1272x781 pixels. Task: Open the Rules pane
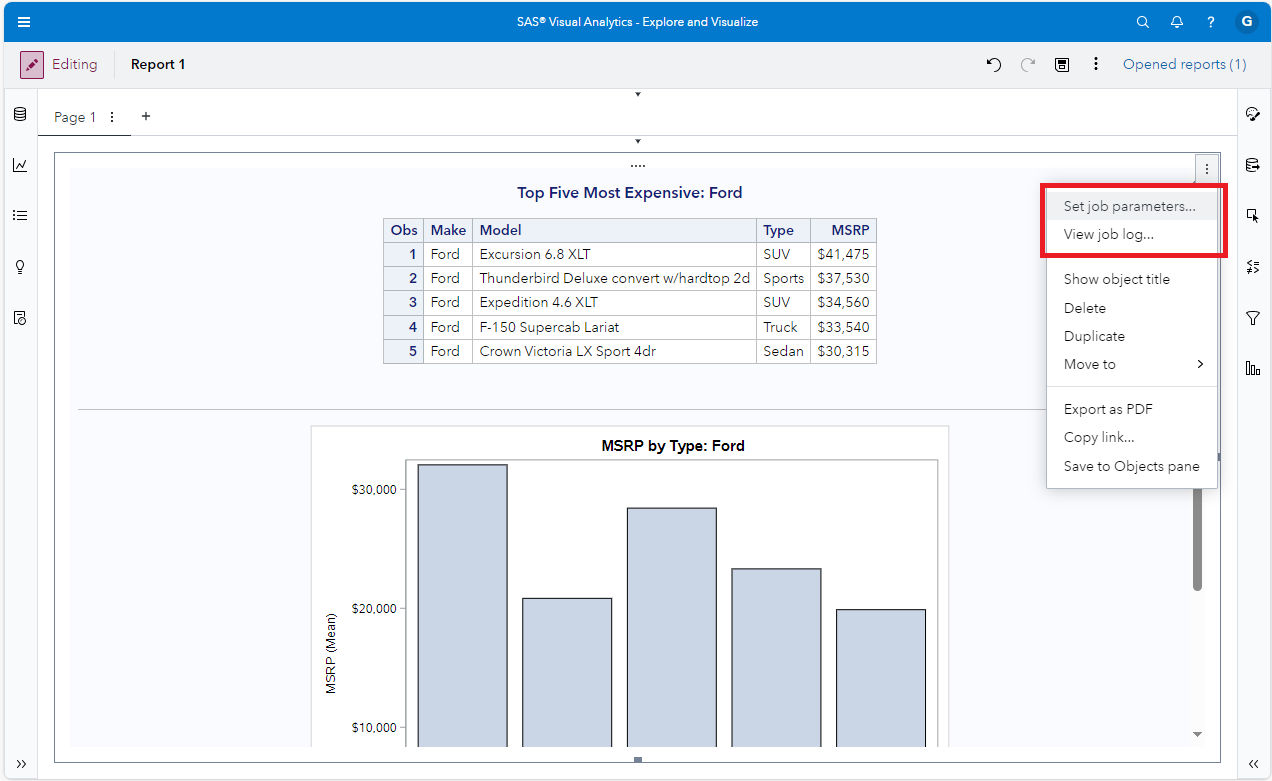(x=1253, y=267)
